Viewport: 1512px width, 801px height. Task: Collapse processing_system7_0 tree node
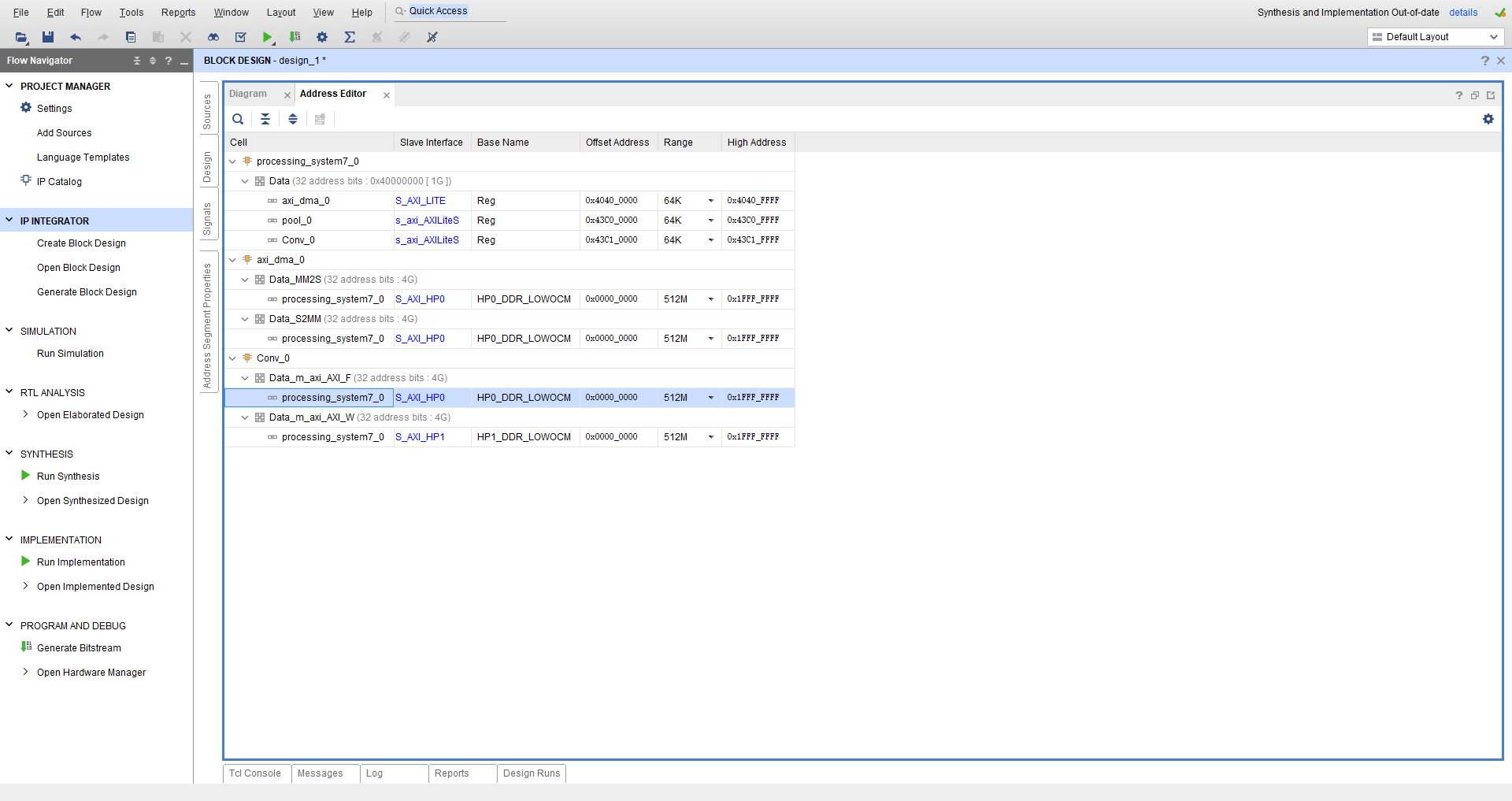232,161
